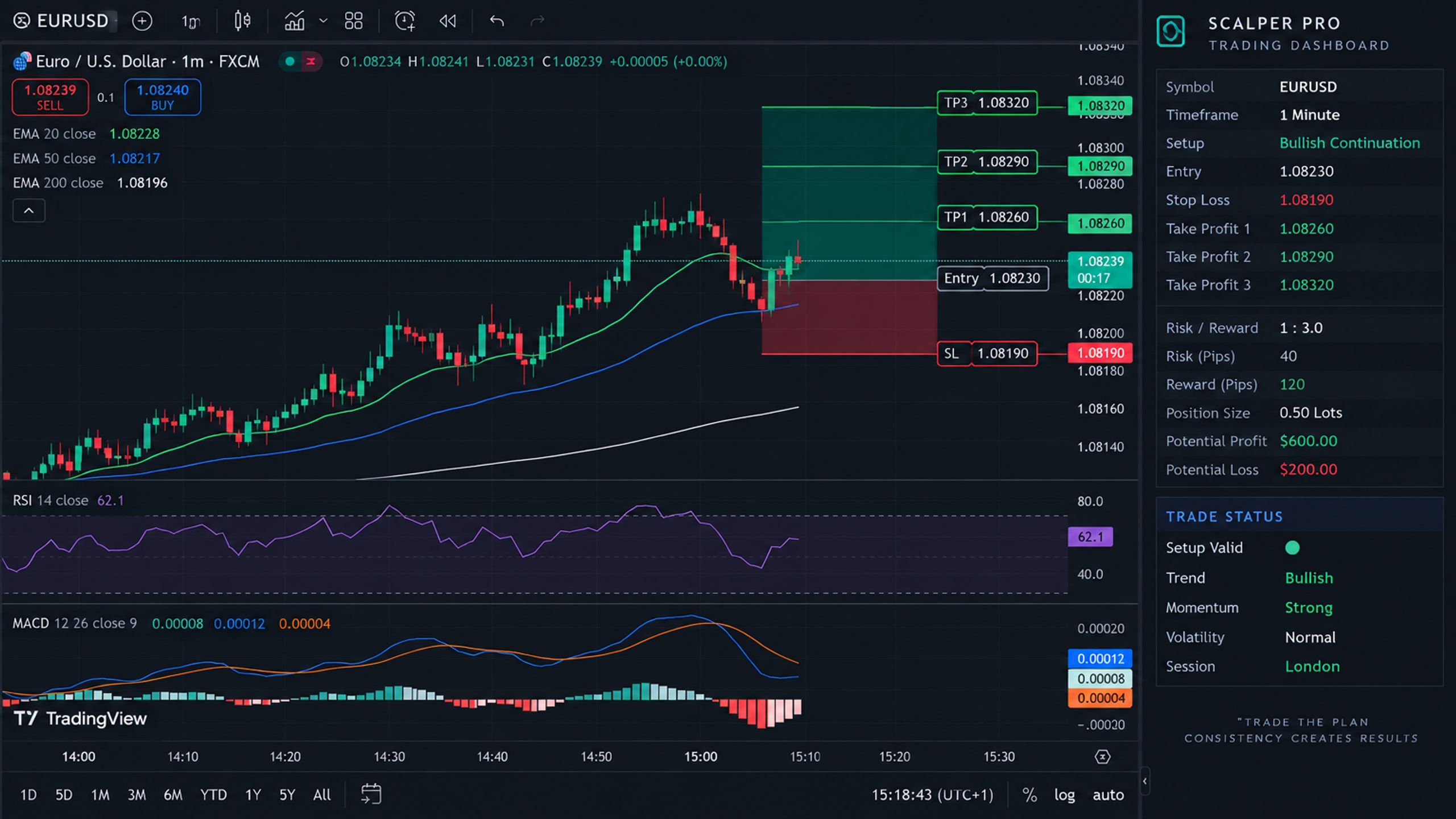Select the EMA 50 close indicator legend

click(86, 158)
